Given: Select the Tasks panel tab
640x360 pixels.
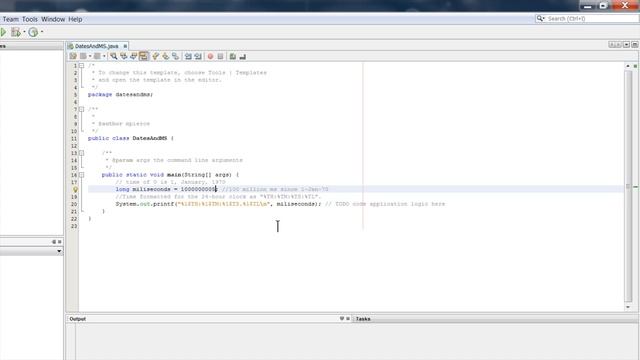Looking at the screenshot, I should pyautogui.click(x=363, y=319).
